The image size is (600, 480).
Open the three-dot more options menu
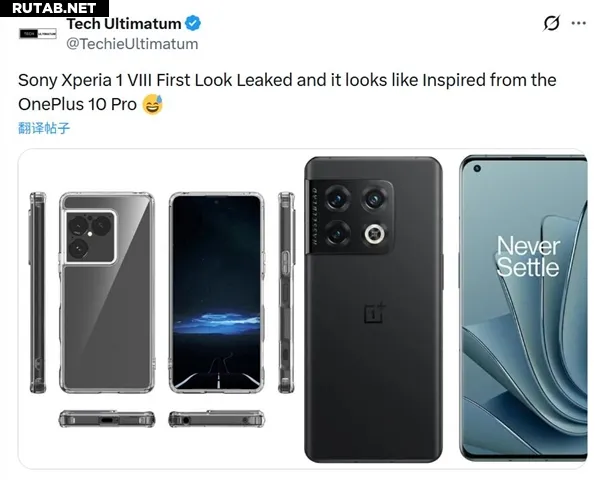pos(578,23)
